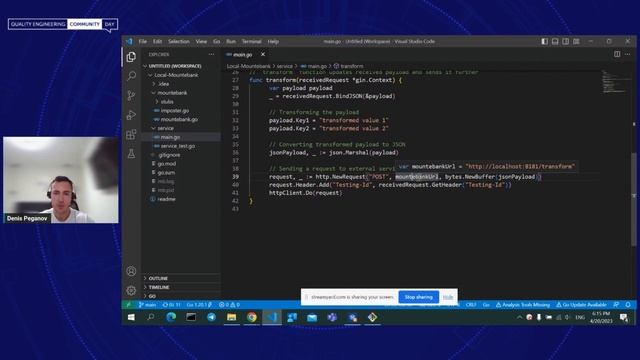Click the split editor icon
640x360 pixels.
(617, 54)
